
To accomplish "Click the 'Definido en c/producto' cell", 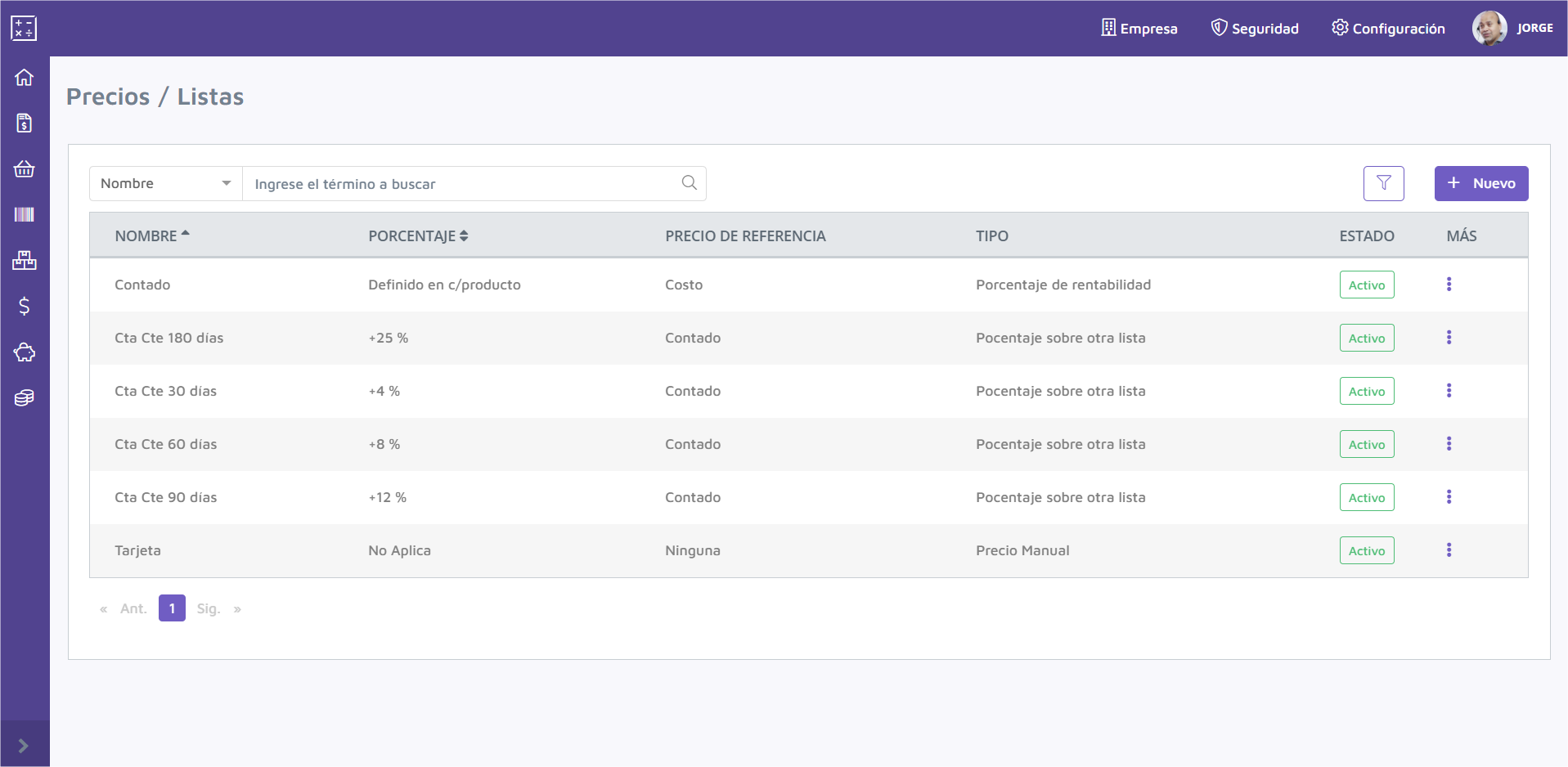I will [x=444, y=285].
